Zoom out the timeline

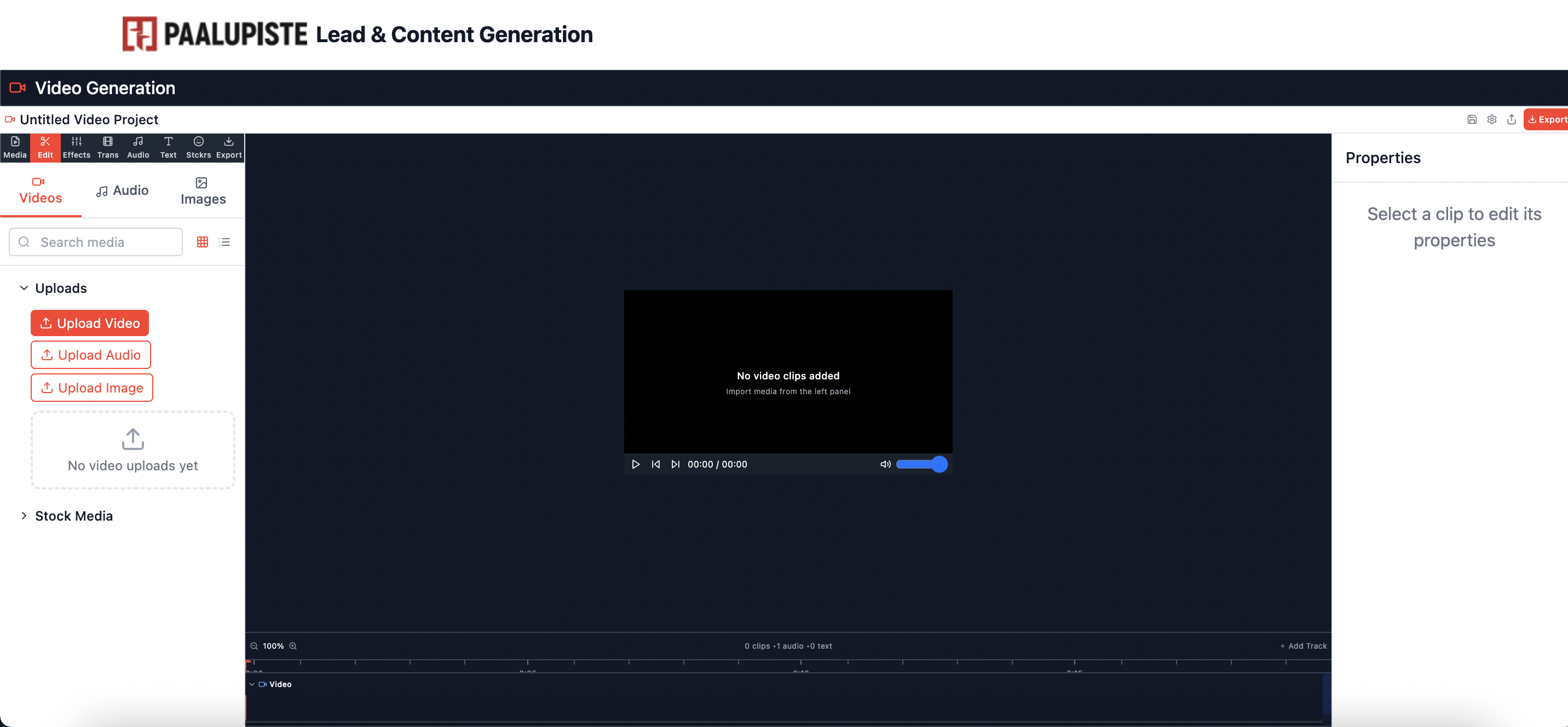click(254, 646)
